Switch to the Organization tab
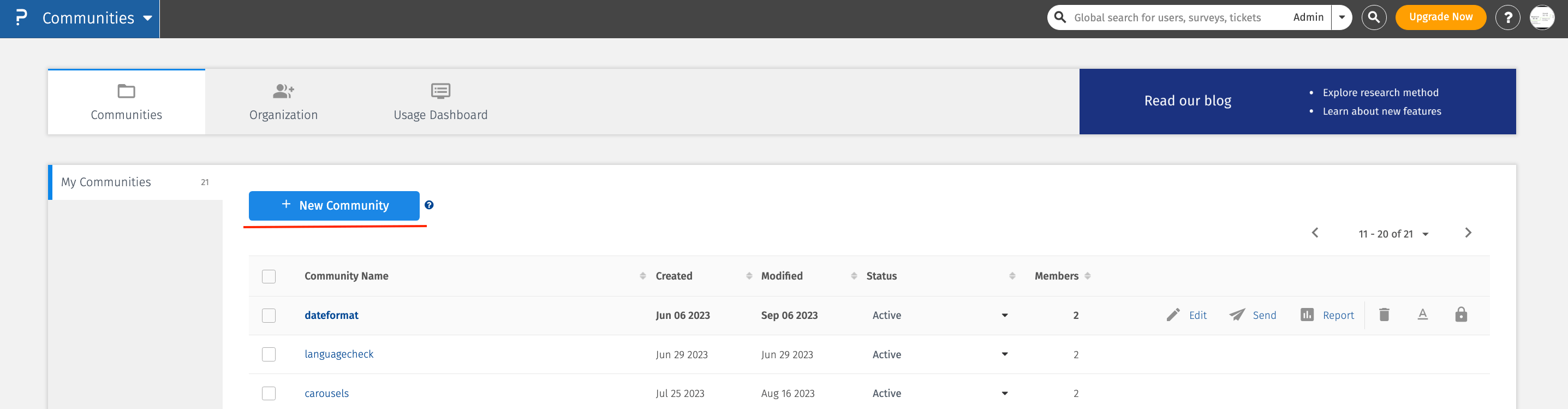 click(283, 102)
